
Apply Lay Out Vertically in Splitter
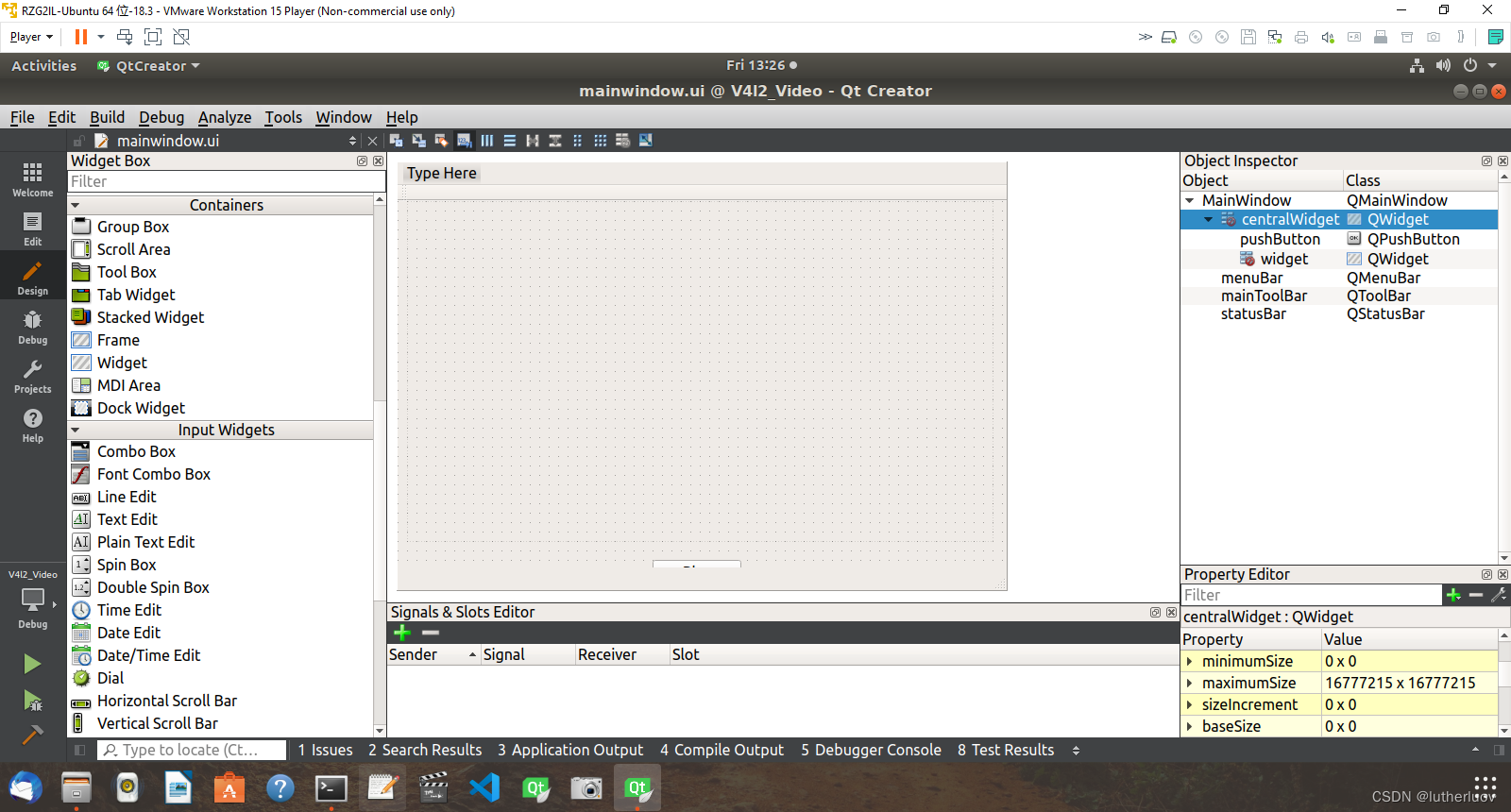click(555, 141)
